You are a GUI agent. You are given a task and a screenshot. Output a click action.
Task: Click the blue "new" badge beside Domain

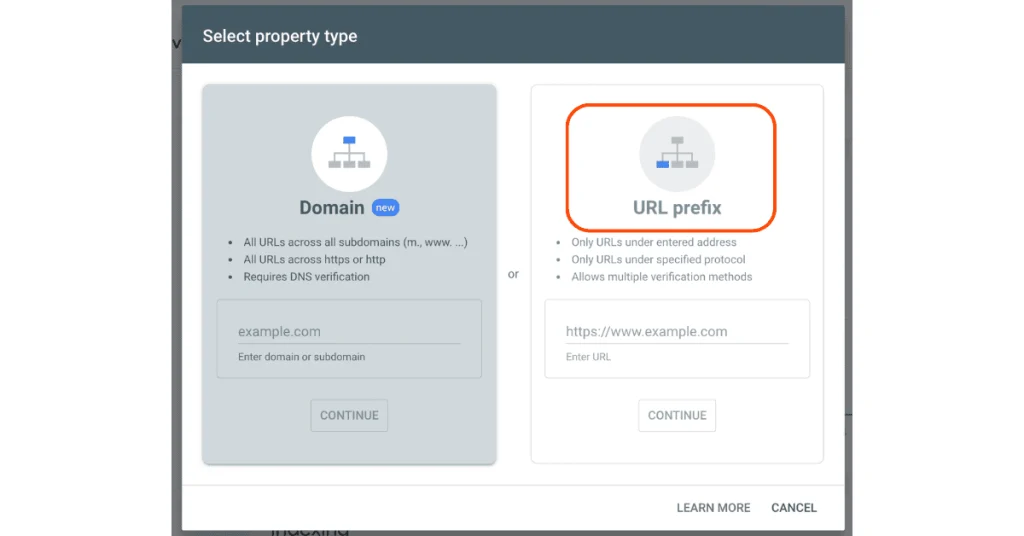pyautogui.click(x=385, y=208)
